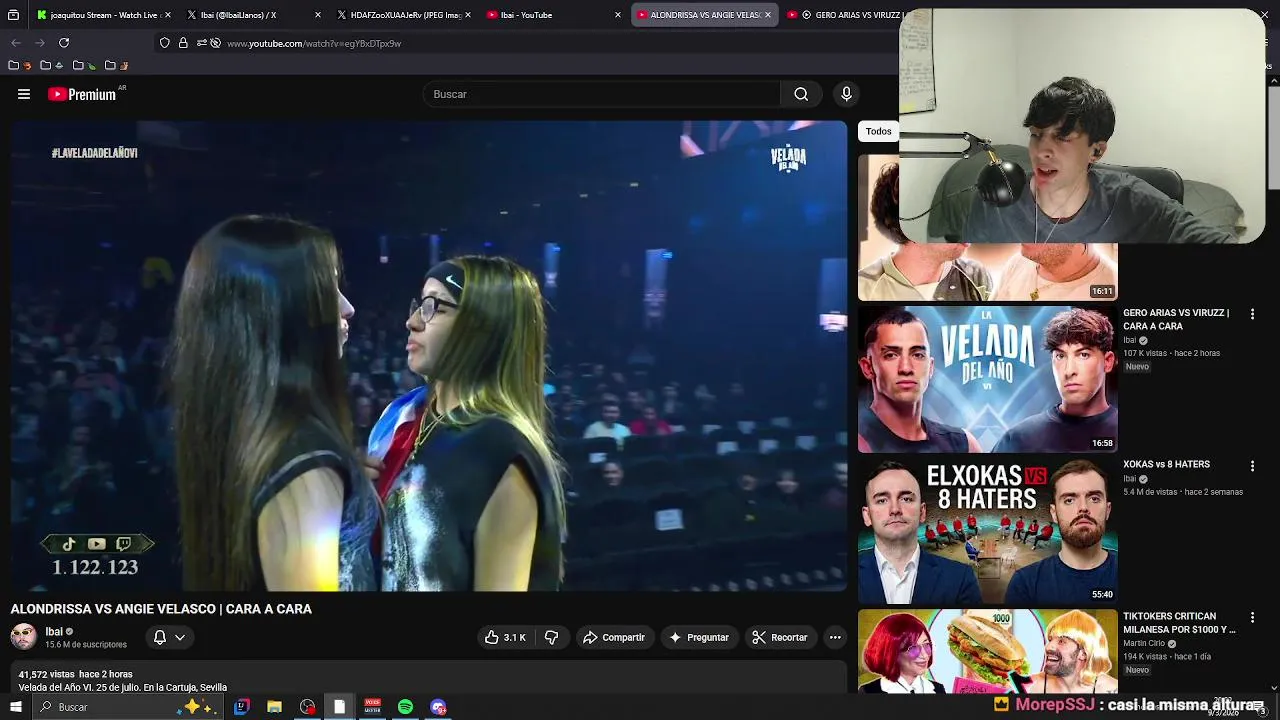This screenshot has height=720, width=1280.
Task: Click the Compartir share button
Action: (x=614, y=637)
